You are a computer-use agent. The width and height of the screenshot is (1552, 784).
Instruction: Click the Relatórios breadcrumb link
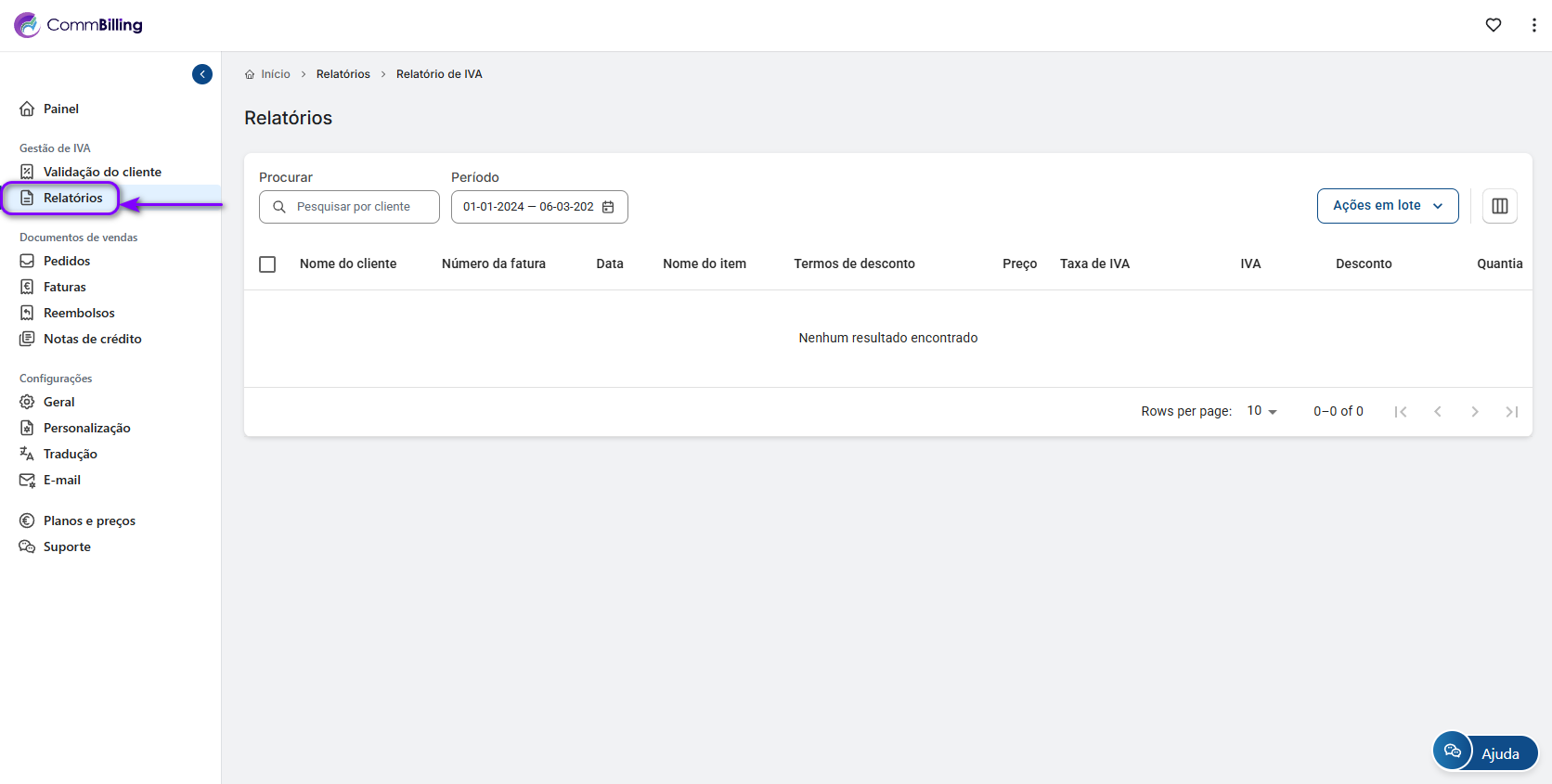(343, 74)
